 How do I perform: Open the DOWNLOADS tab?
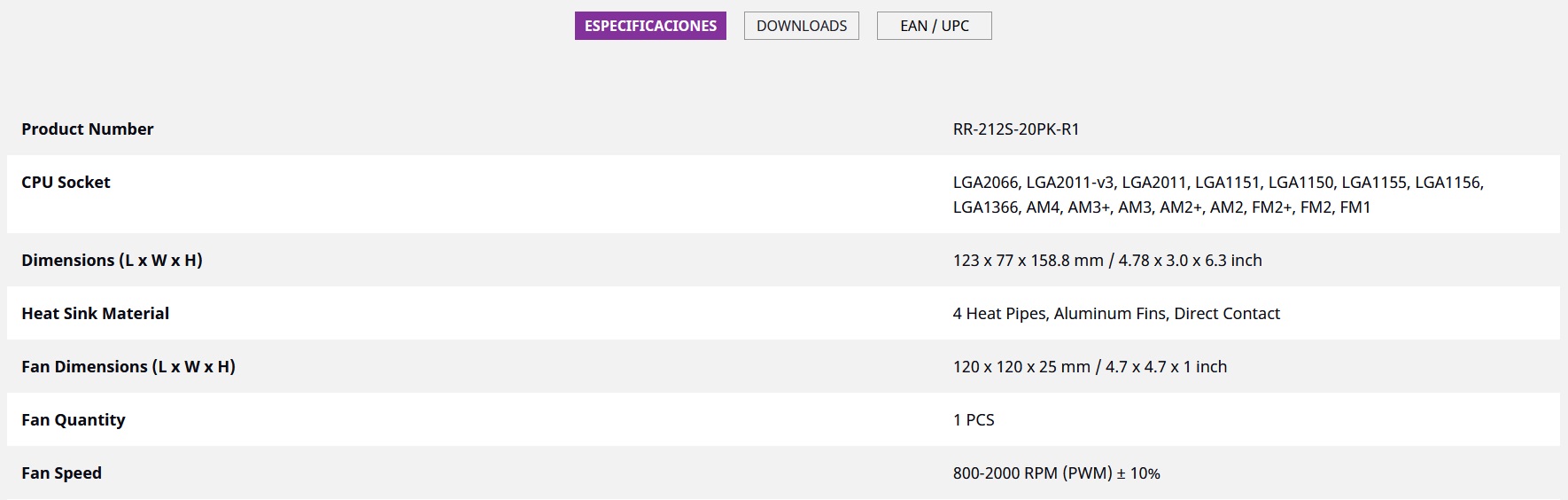pos(801,26)
